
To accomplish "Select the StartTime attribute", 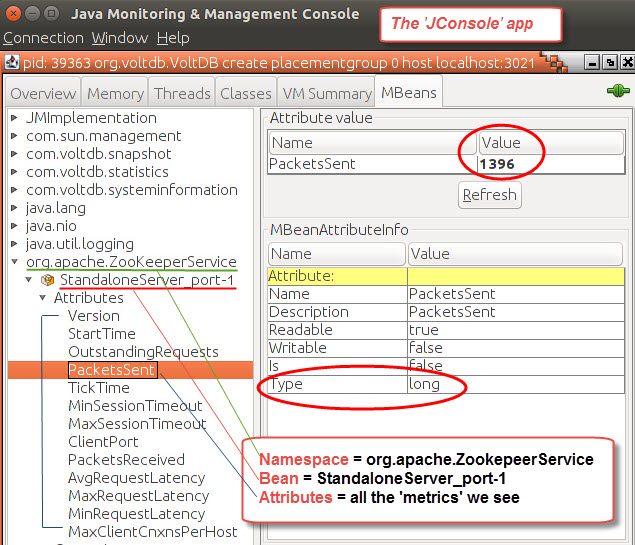I will tap(102, 334).
